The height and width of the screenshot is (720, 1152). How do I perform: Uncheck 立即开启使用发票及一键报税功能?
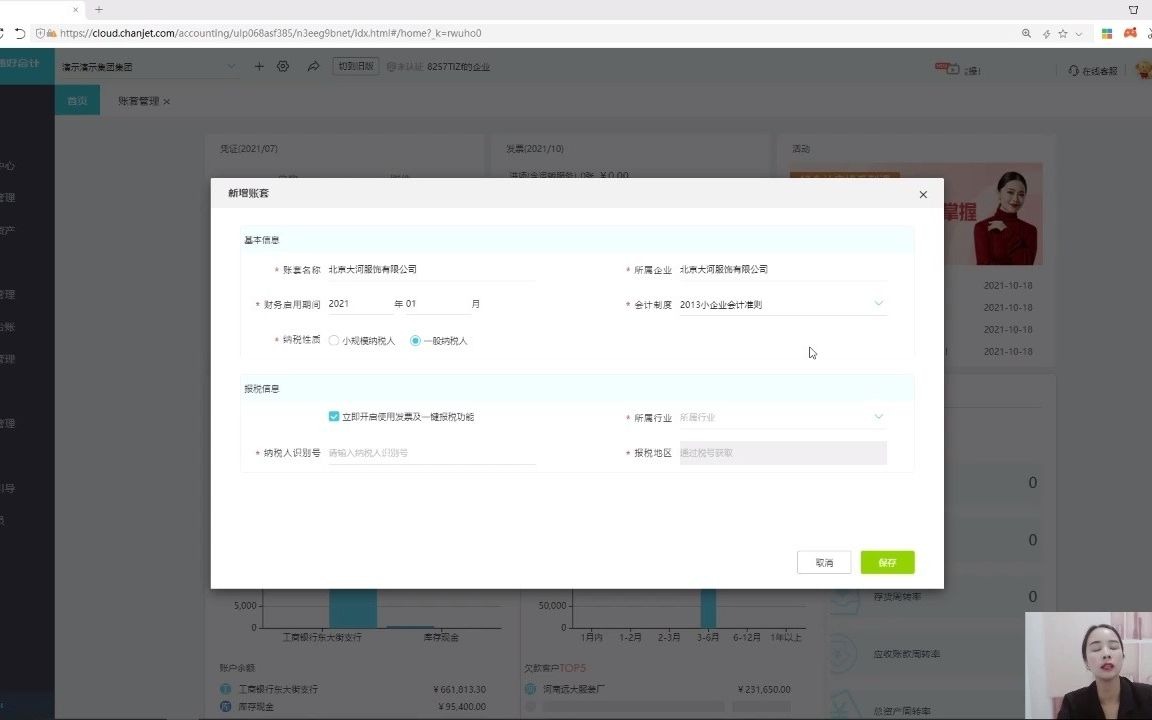[334, 416]
